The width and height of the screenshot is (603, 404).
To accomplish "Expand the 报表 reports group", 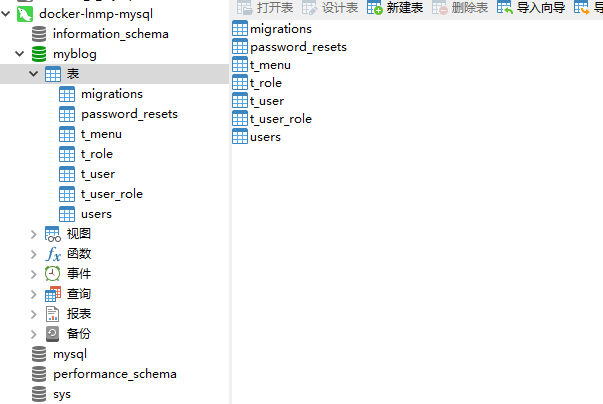I will tap(33, 314).
